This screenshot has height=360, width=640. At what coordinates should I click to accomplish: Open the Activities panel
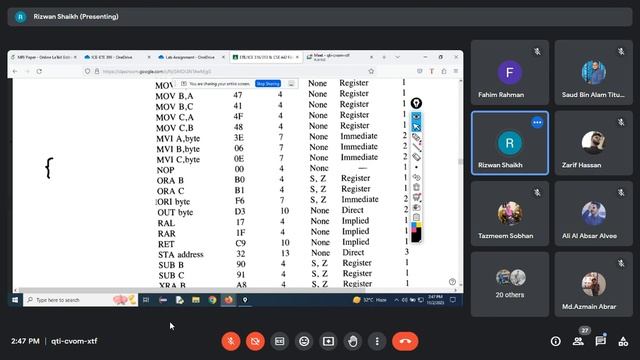[623, 341]
